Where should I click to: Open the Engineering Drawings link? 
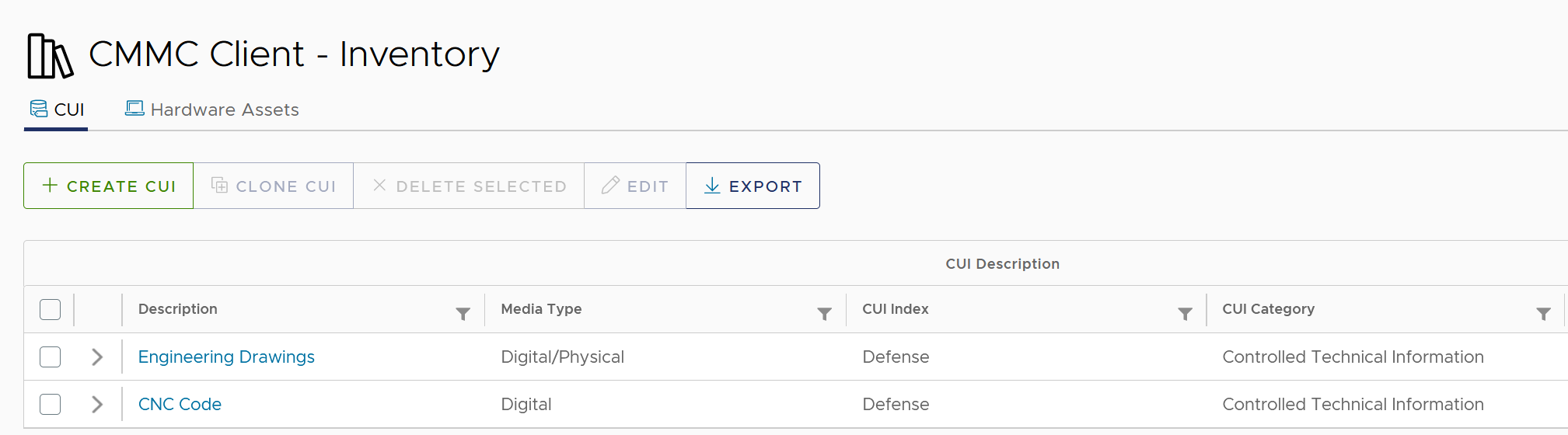[226, 357]
